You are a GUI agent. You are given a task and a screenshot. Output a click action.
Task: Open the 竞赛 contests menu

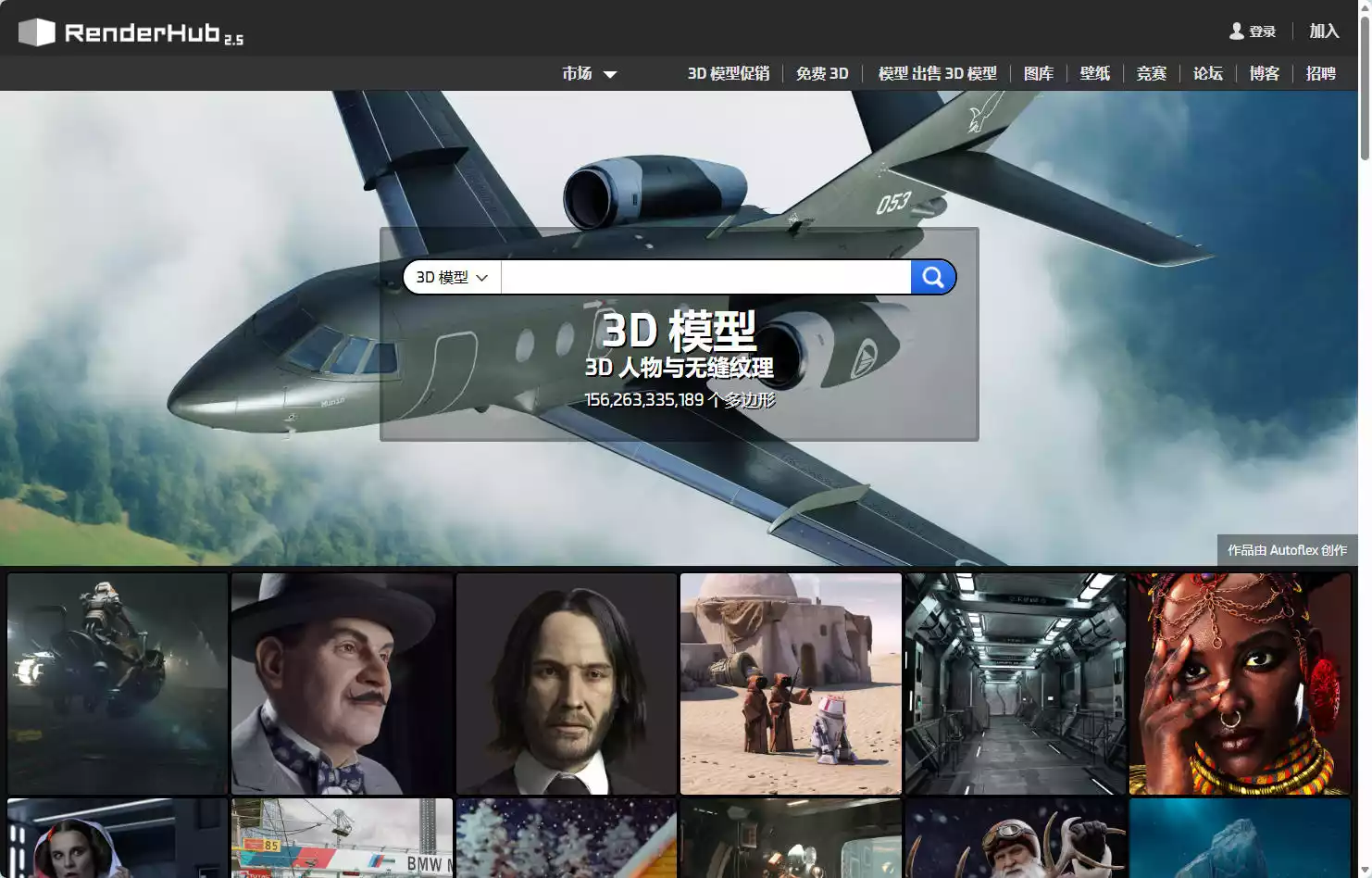coord(1152,73)
